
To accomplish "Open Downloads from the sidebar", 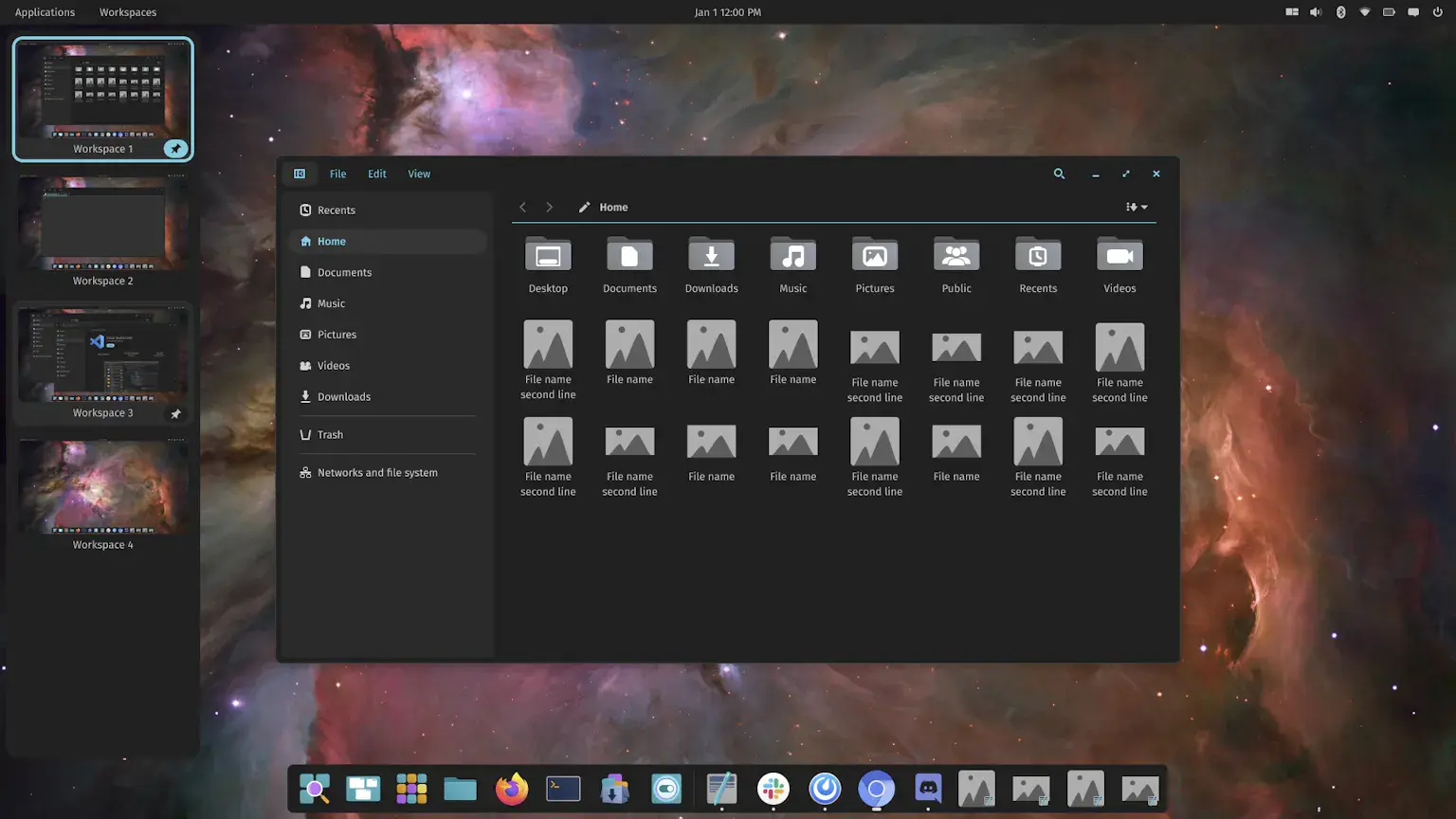I will [343, 396].
